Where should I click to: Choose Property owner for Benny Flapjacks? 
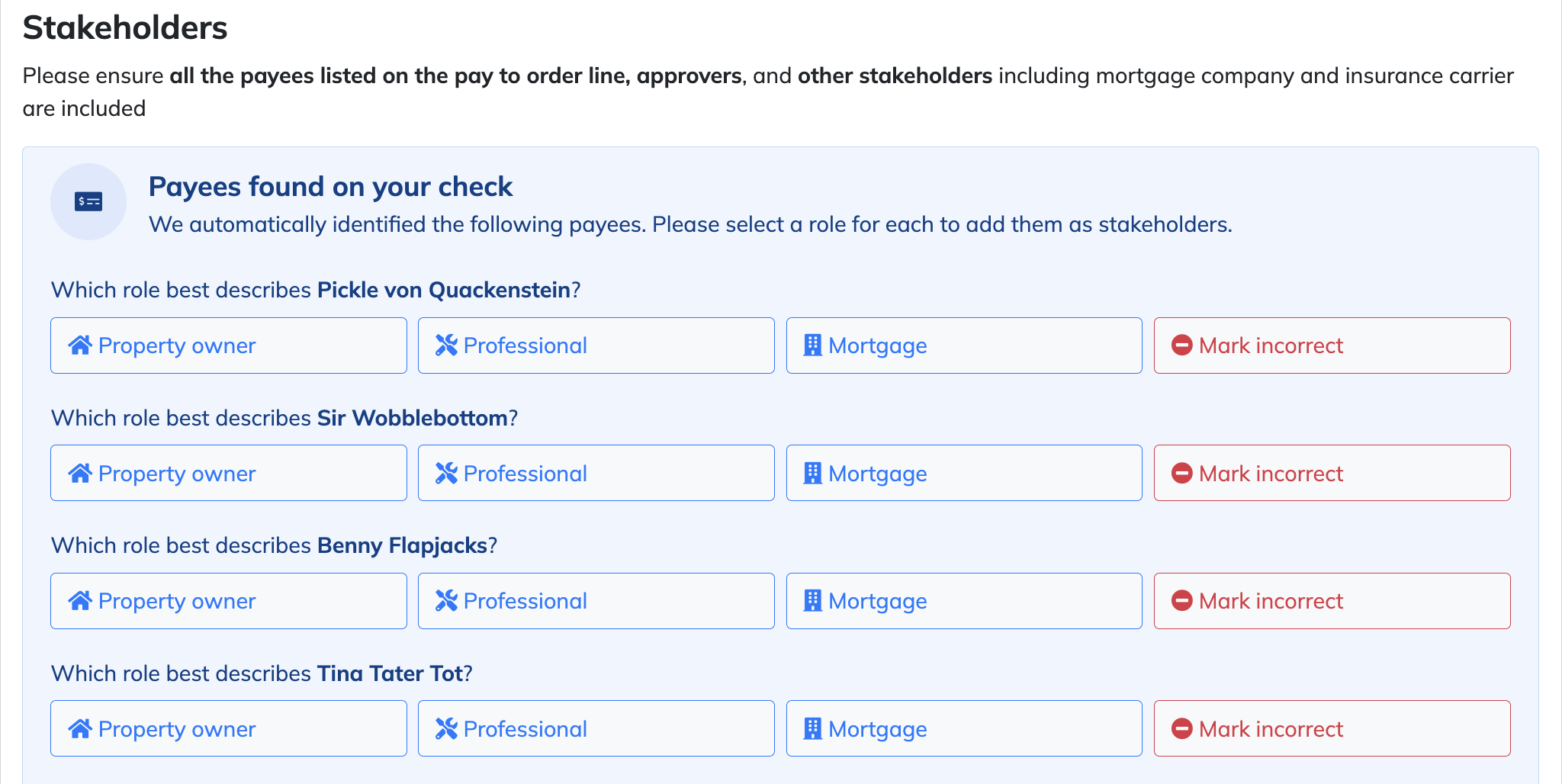[x=229, y=601]
